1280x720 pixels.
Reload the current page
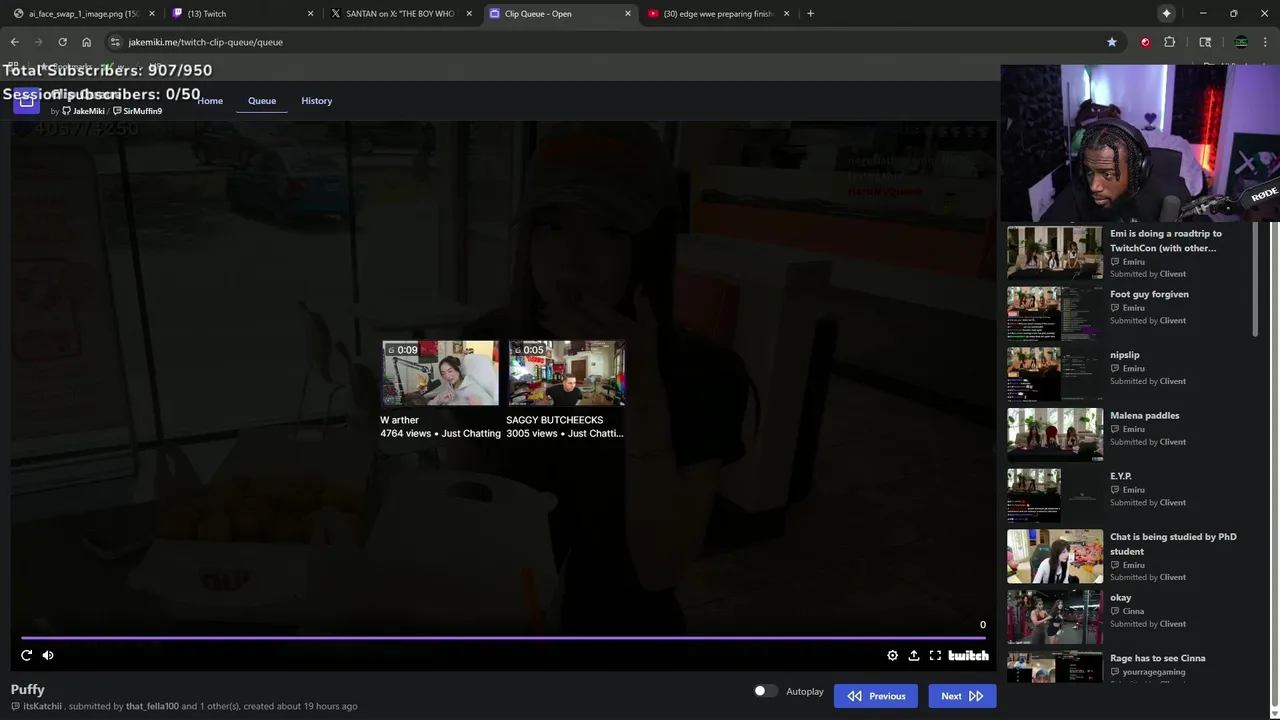(62, 42)
